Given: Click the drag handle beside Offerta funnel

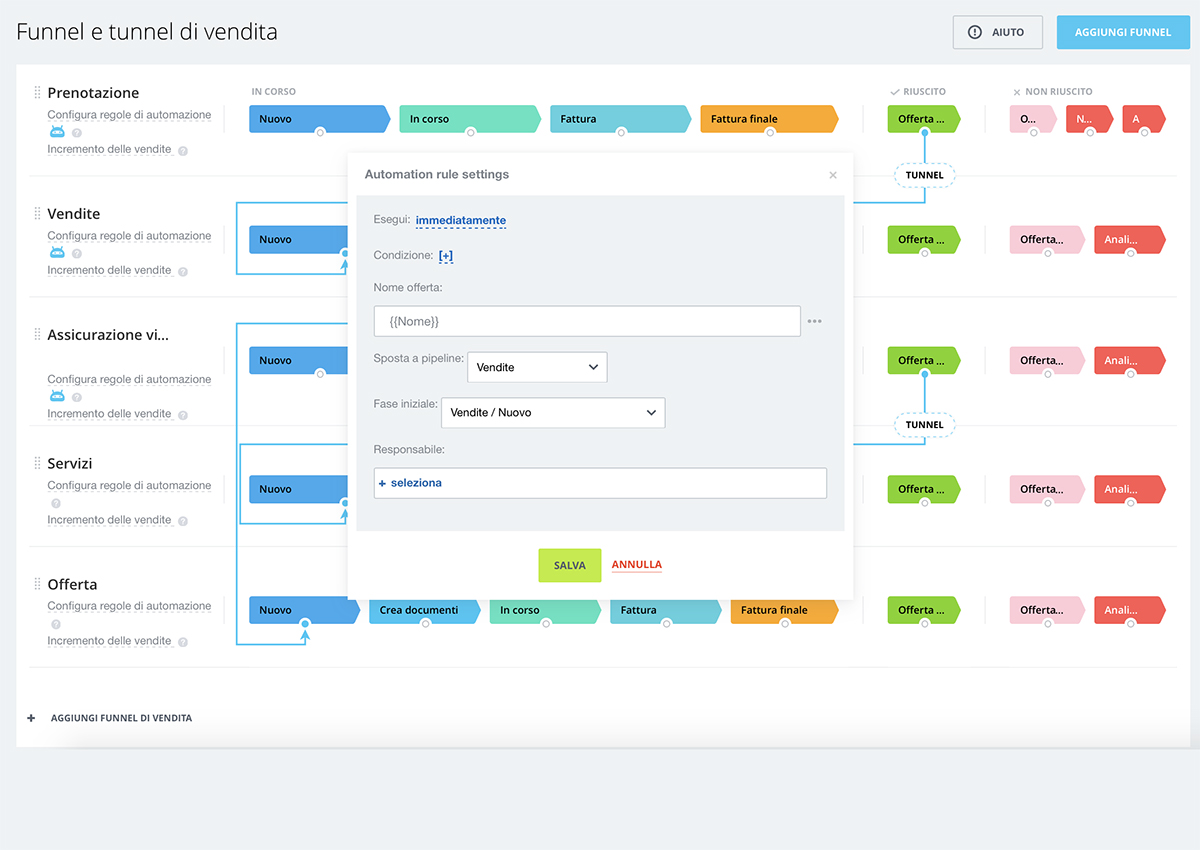Looking at the screenshot, I should pyautogui.click(x=37, y=584).
